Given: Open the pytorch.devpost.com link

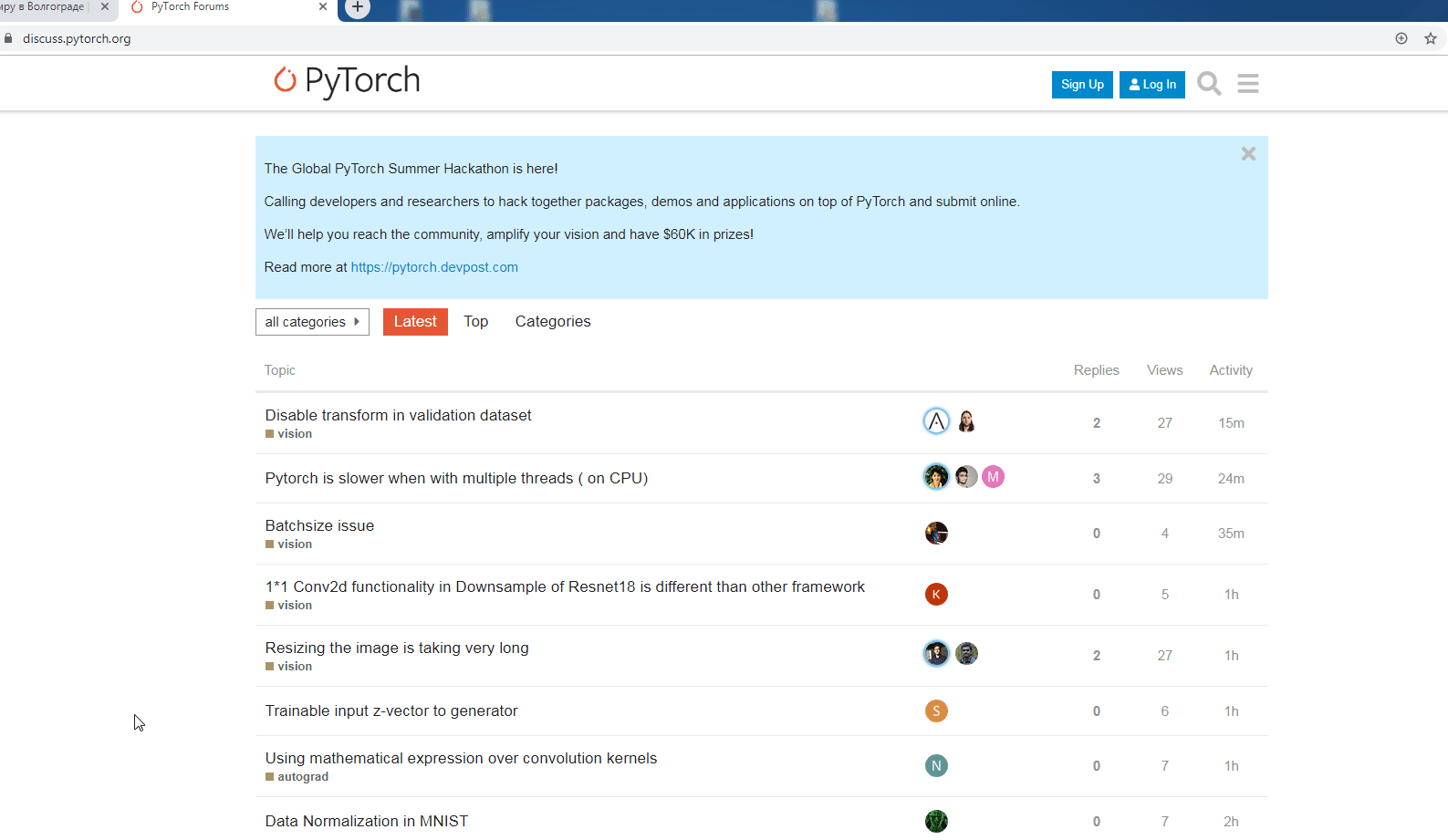Looking at the screenshot, I should coord(434,267).
